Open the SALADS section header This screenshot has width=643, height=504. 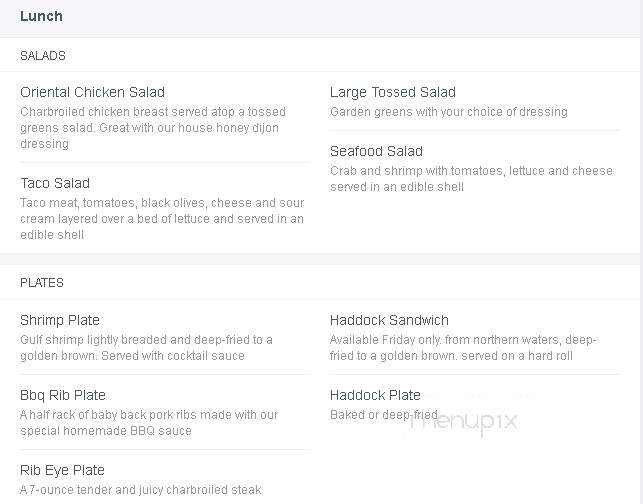point(43,56)
